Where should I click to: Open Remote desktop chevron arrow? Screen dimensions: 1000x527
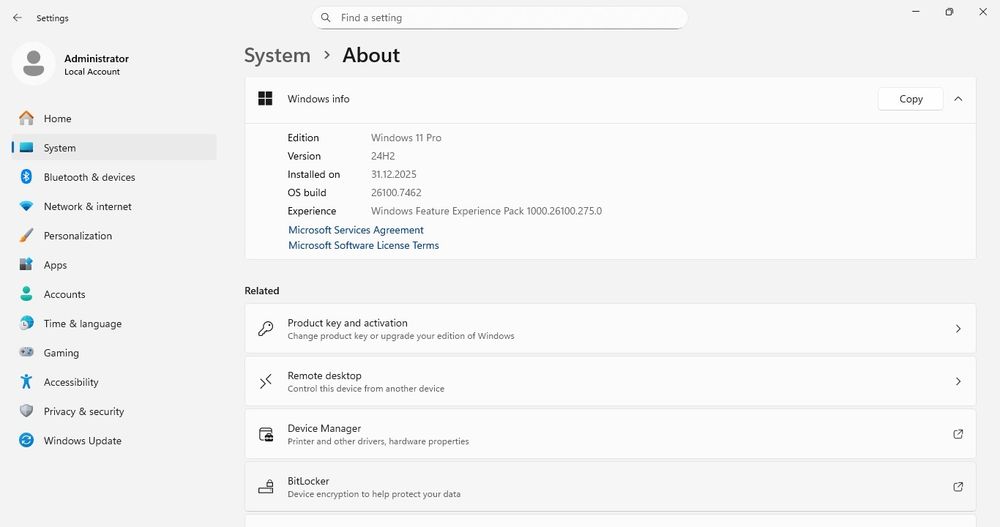958,382
